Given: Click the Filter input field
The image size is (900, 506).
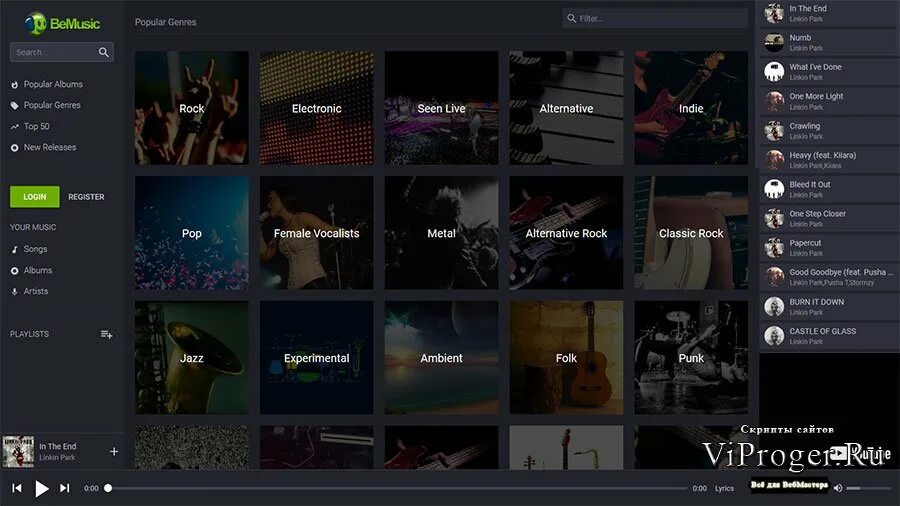Looking at the screenshot, I should pos(655,18).
